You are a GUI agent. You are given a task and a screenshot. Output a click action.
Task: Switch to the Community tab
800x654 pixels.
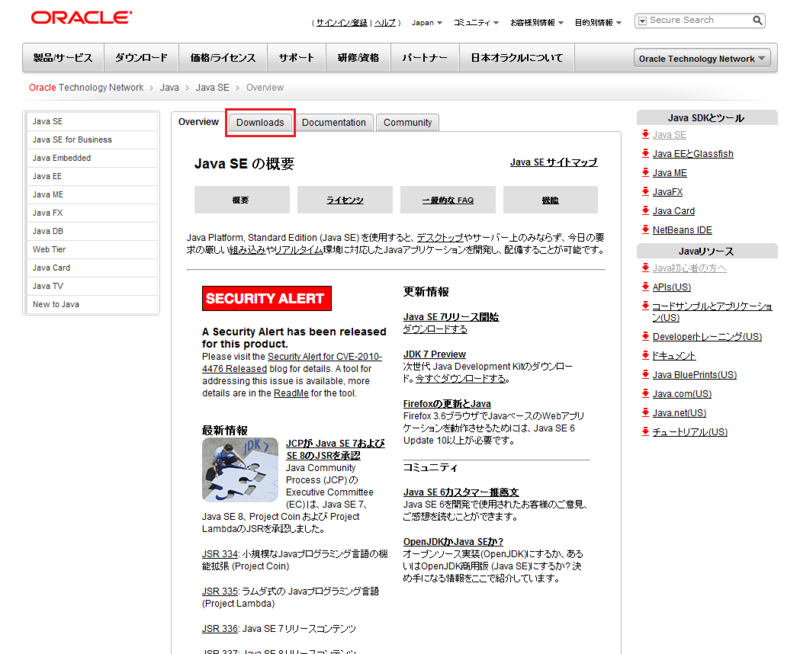(x=408, y=122)
